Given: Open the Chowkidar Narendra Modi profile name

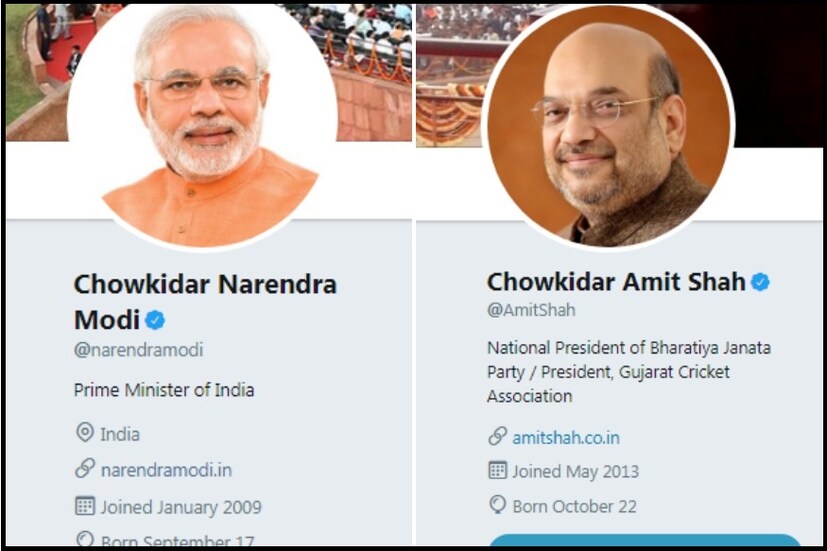Looking at the screenshot, I should pos(204,300).
